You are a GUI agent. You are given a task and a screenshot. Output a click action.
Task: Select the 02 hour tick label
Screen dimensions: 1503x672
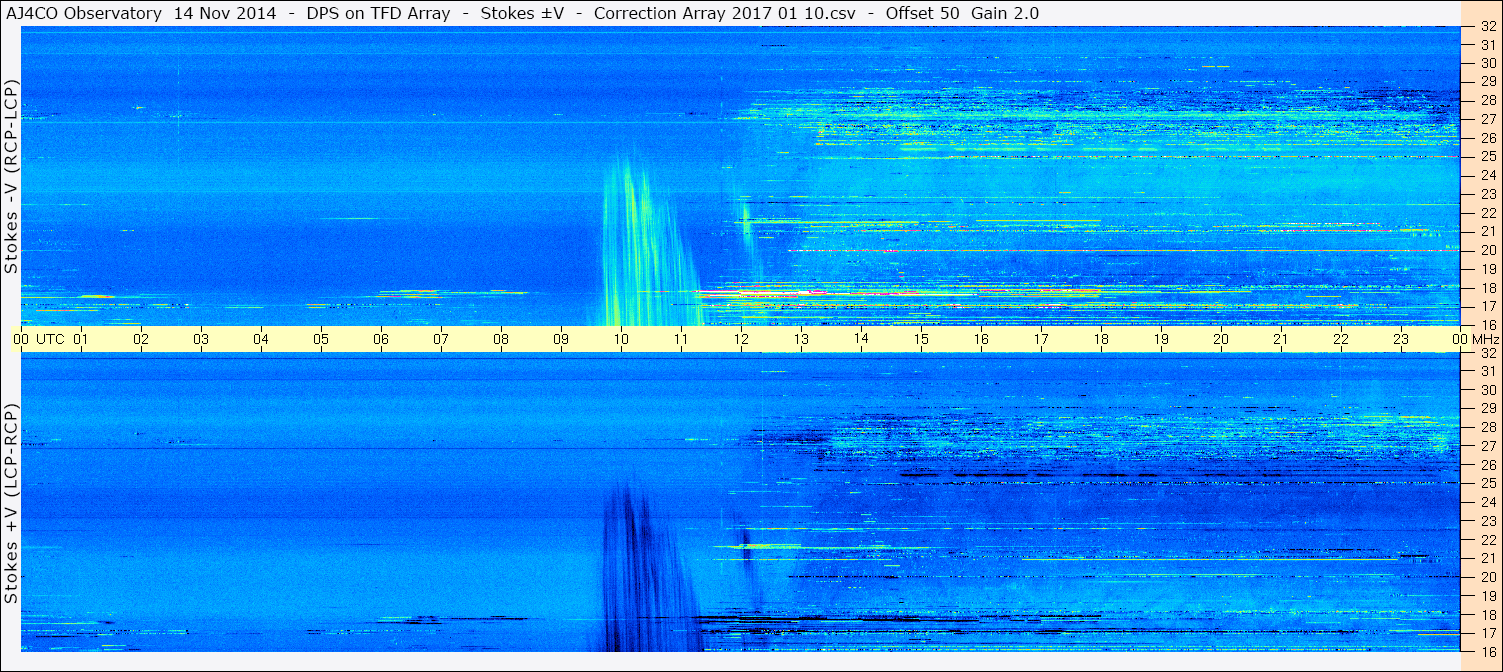pos(141,339)
